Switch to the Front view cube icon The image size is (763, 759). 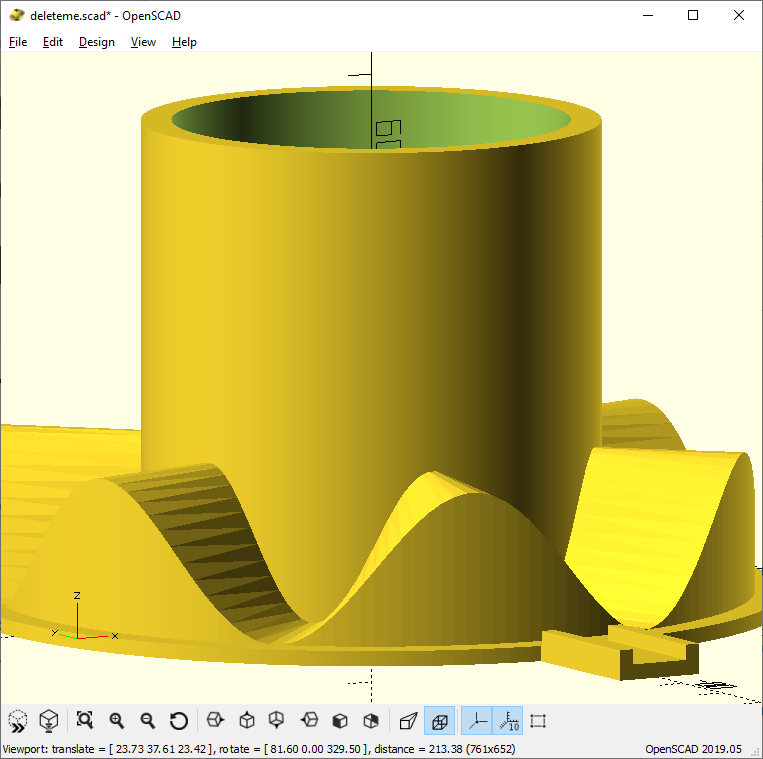pyautogui.click(x=340, y=720)
